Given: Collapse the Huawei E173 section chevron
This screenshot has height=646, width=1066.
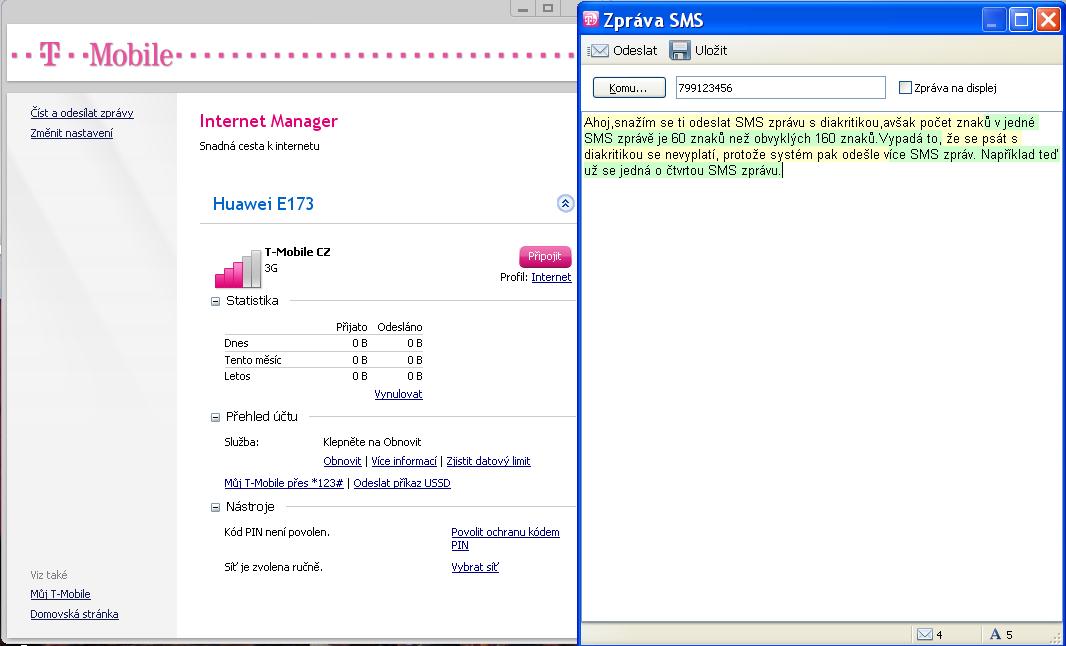Looking at the screenshot, I should (565, 203).
